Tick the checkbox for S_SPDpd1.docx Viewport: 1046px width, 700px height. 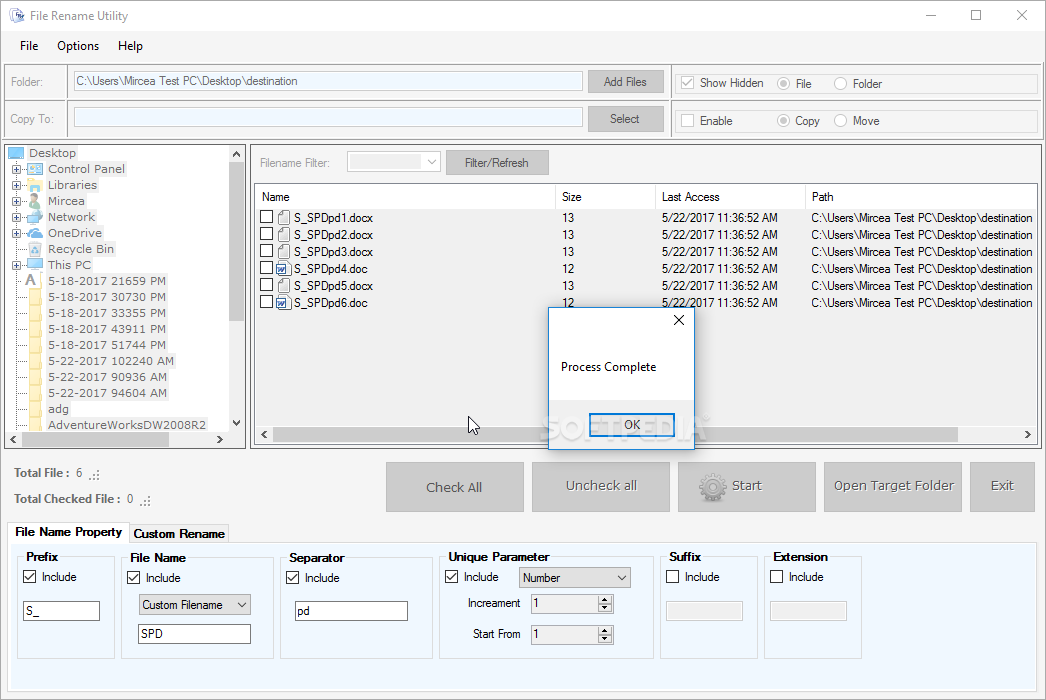[x=266, y=217]
